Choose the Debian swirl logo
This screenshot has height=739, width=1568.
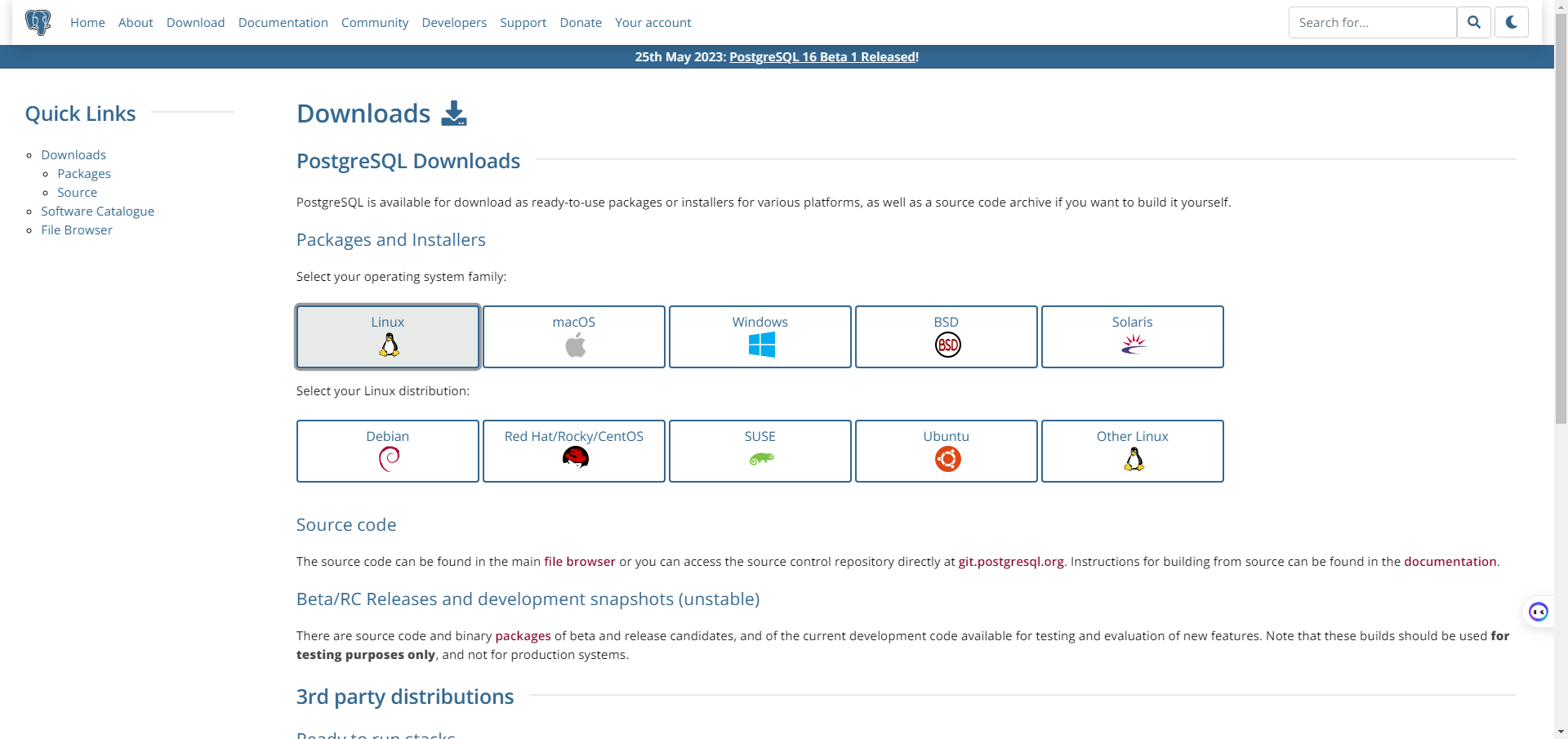[x=389, y=460]
